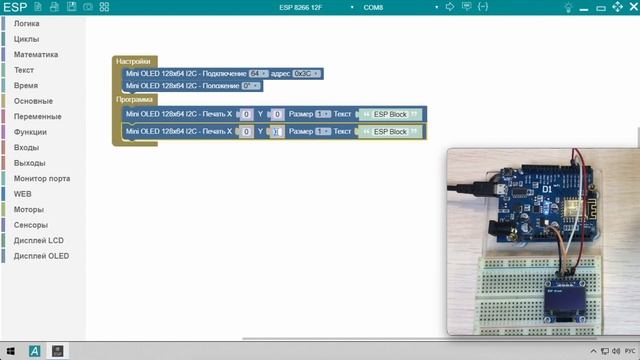Click the horizontal scrollbar at workspace bottom
The image size is (640, 360).
420,338
